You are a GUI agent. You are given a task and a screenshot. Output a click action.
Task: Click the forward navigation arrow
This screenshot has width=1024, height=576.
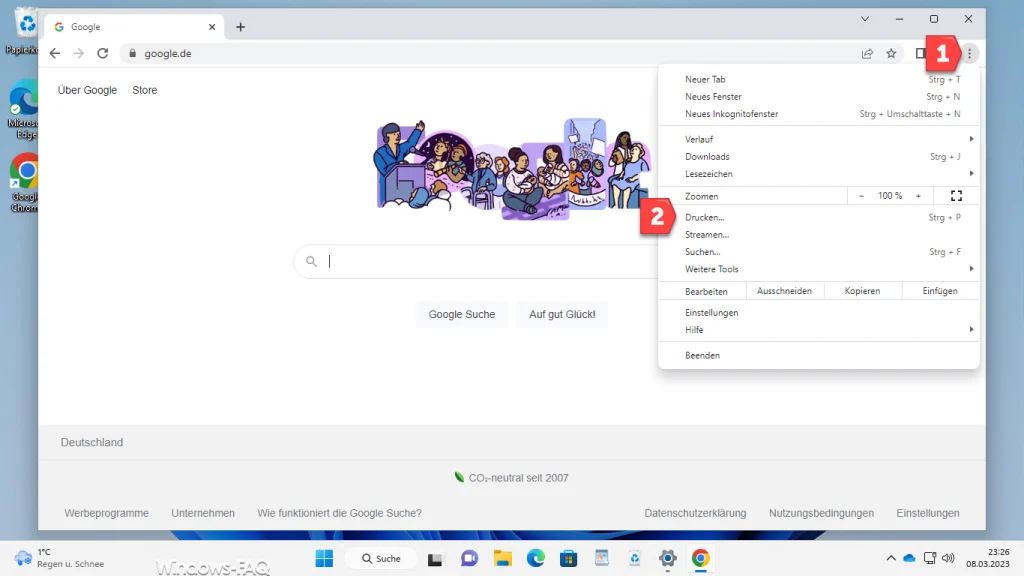click(78, 54)
